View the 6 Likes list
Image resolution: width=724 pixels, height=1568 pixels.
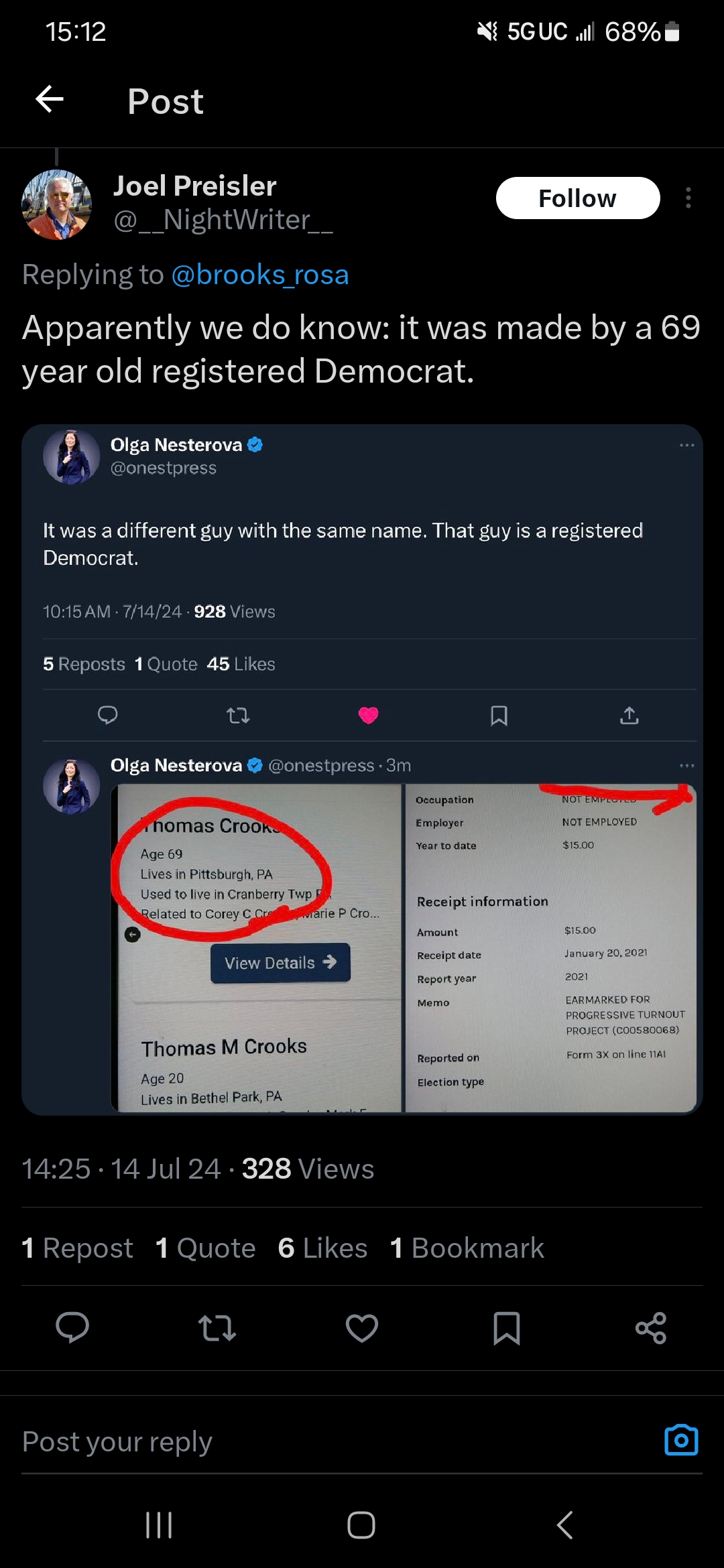pos(322,1248)
